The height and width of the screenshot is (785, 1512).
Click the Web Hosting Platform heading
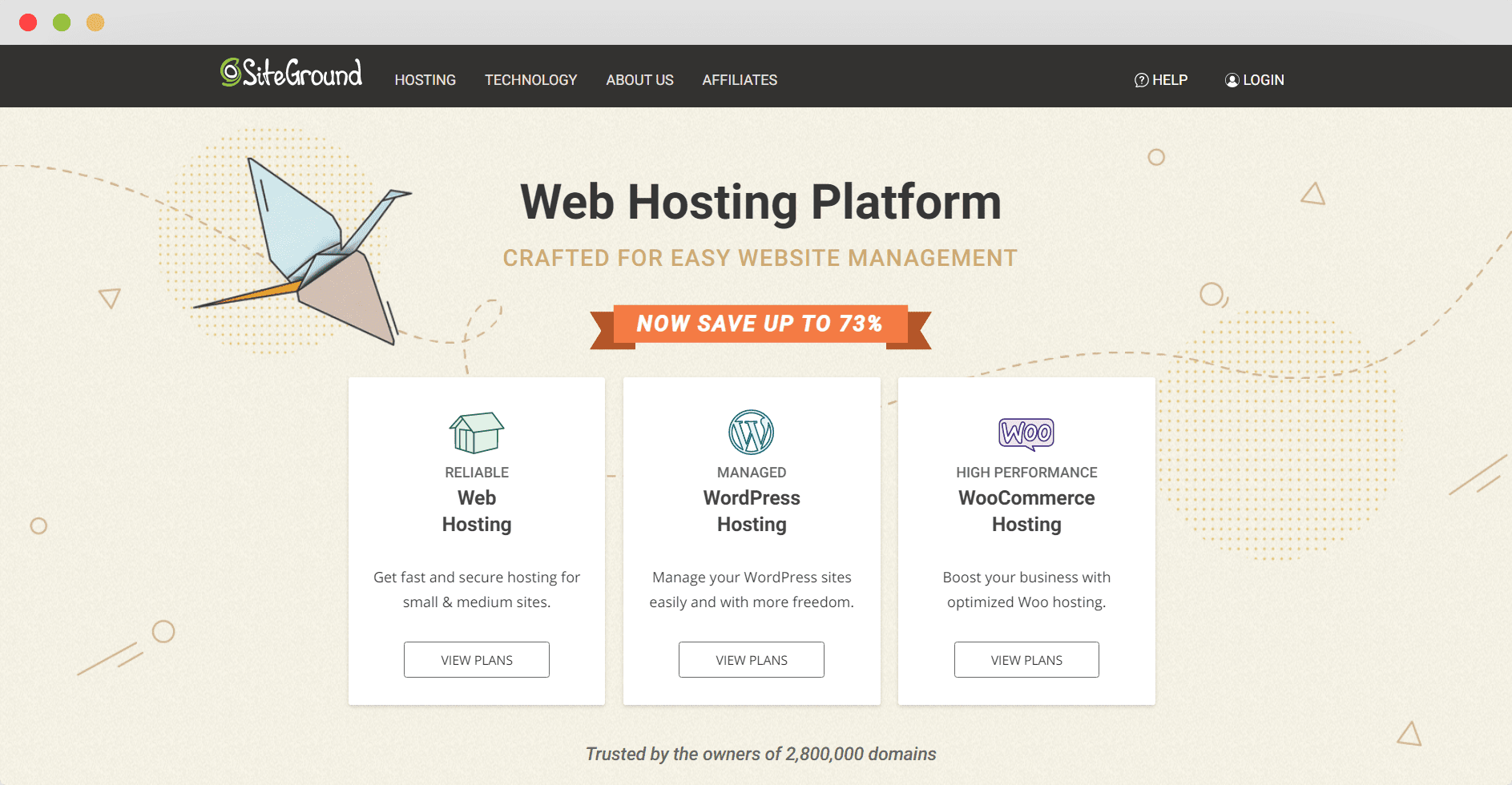[x=760, y=201]
